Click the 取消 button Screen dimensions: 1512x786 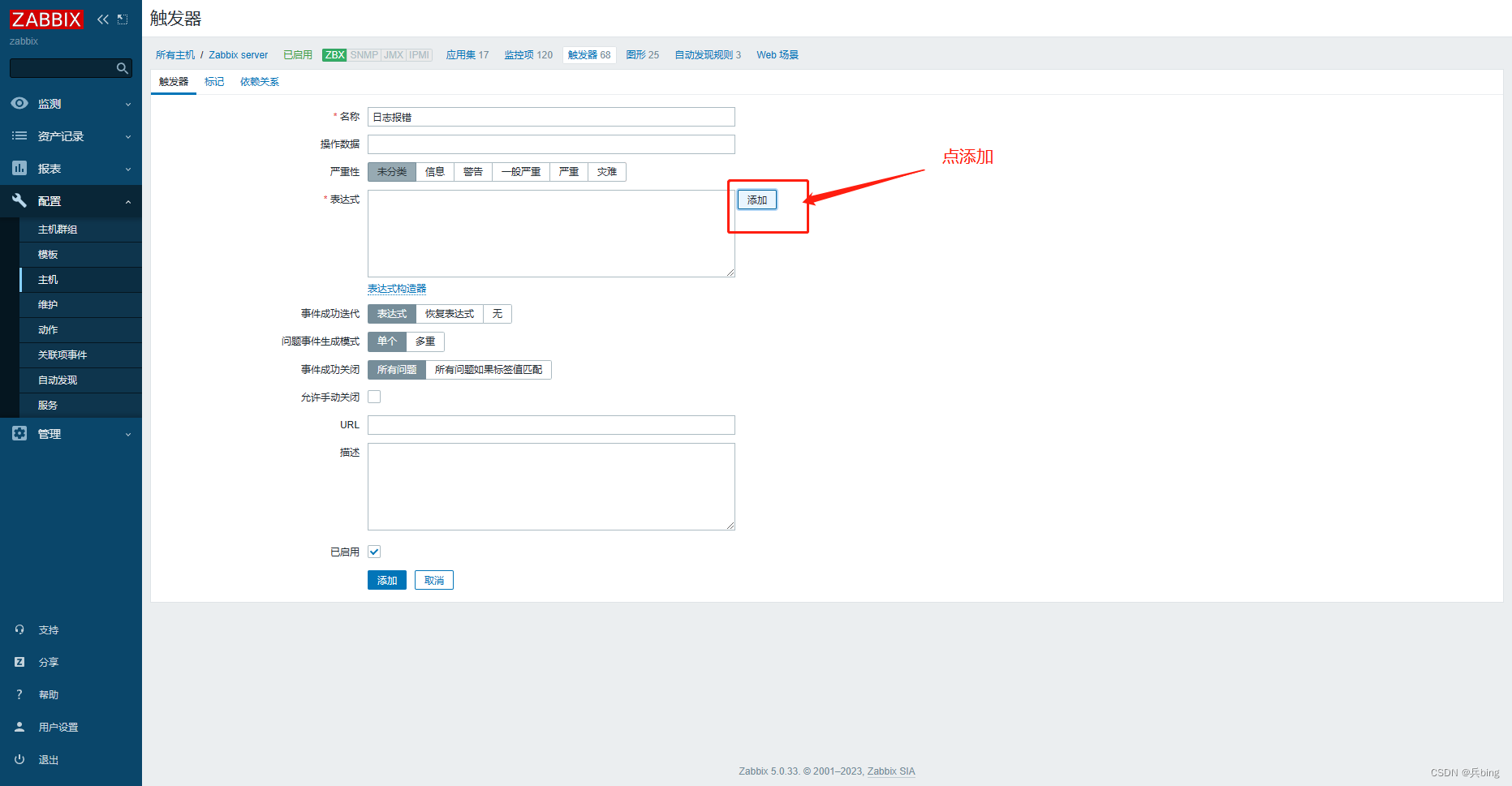[x=434, y=580]
